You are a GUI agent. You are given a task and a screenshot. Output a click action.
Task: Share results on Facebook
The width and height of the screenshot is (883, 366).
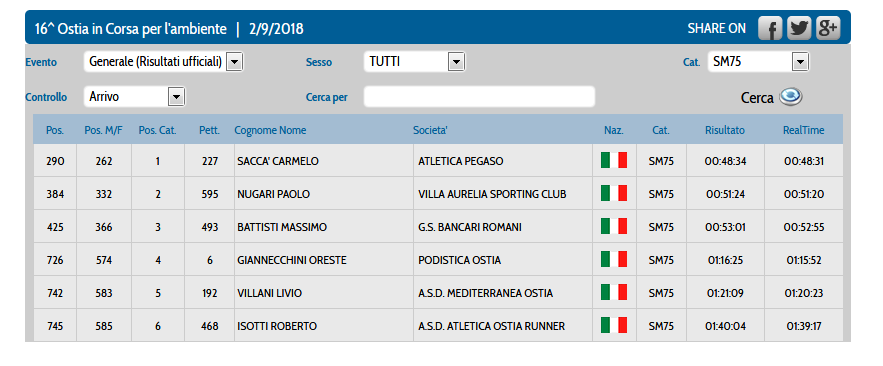pos(770,28)
